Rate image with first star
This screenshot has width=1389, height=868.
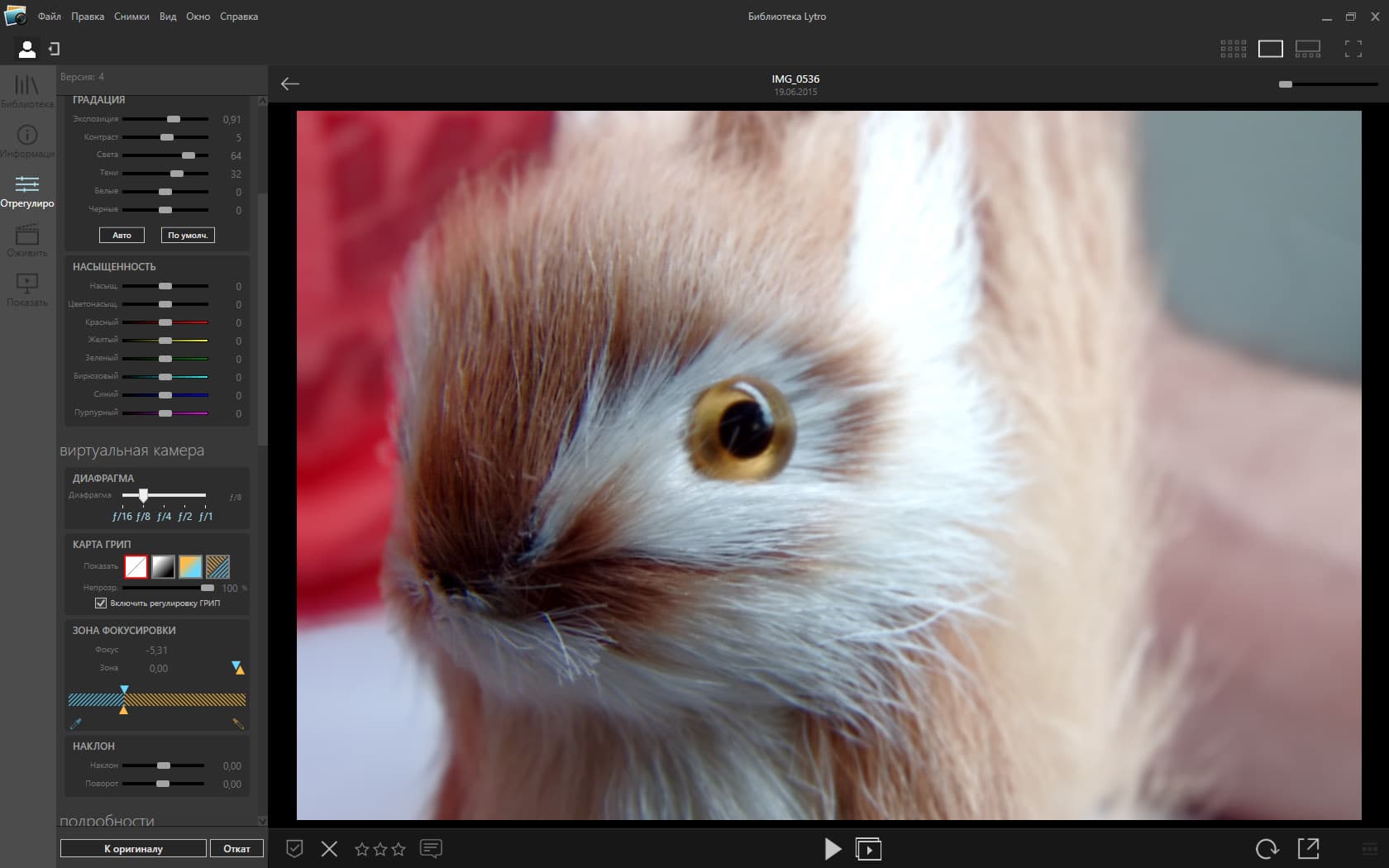point(362,849)
